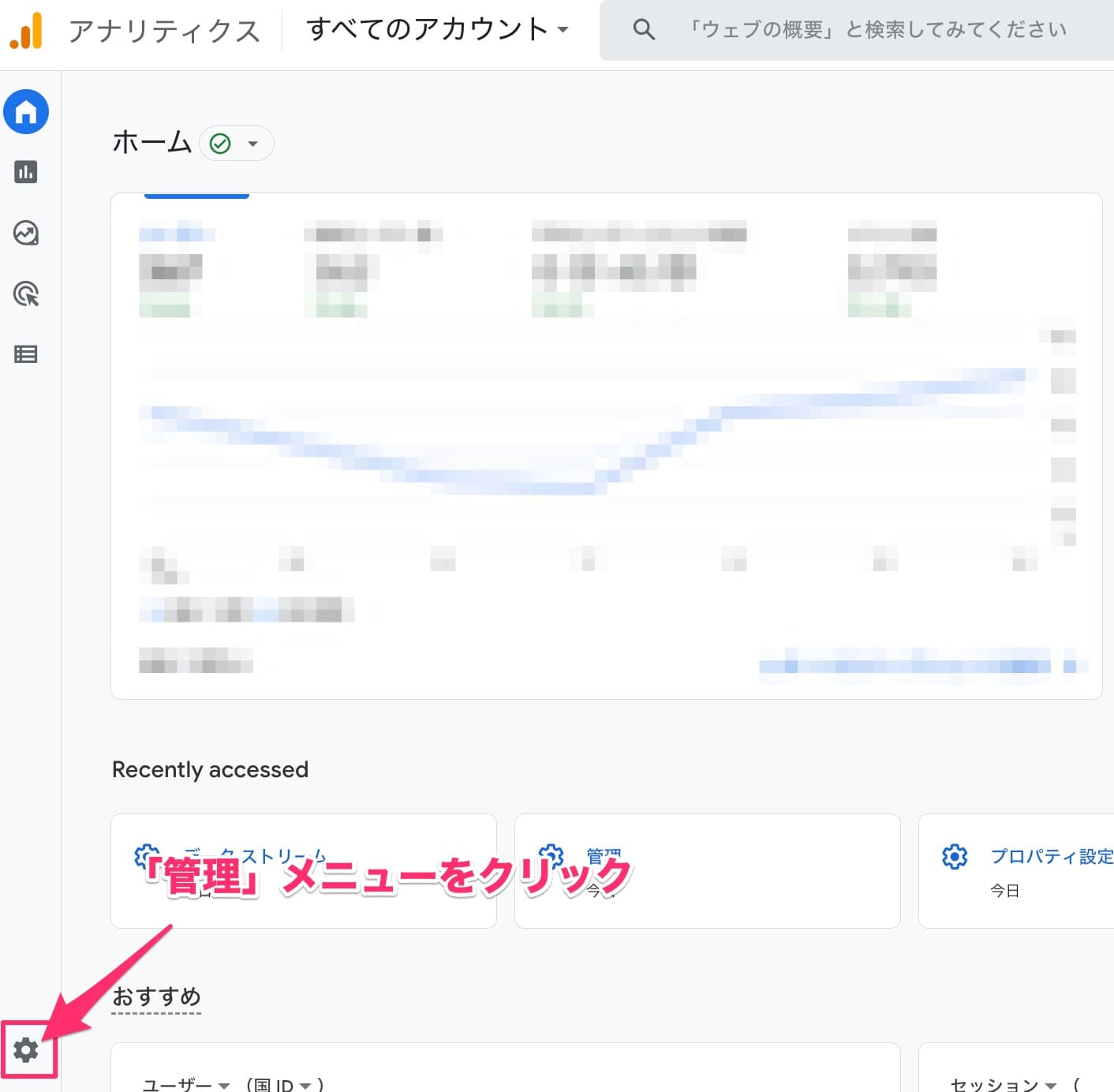The height and width of the screenshot is (1092, 1114).
Task: Click the gear icon on the プロパティ設定 card
Action: tap(954, 856)
